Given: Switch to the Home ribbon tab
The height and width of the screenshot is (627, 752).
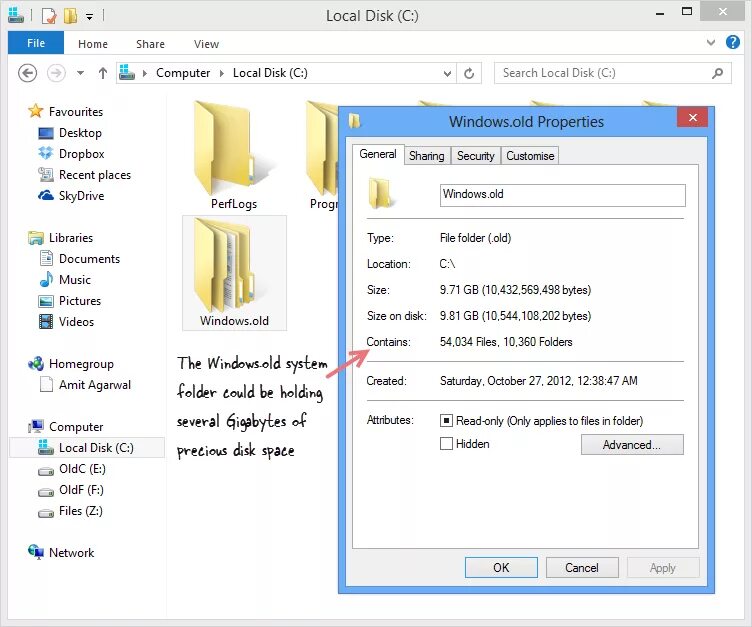Looking at the screenshot, I should 93,44.
